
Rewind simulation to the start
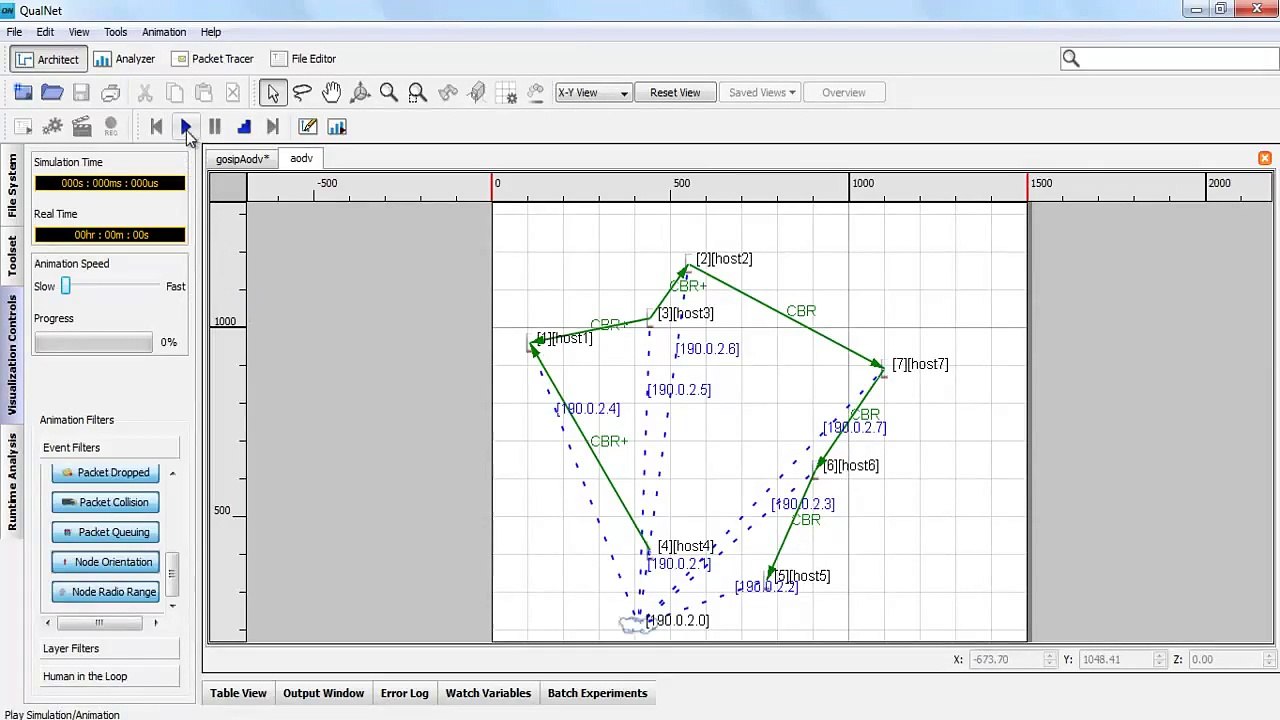[156, 127]
